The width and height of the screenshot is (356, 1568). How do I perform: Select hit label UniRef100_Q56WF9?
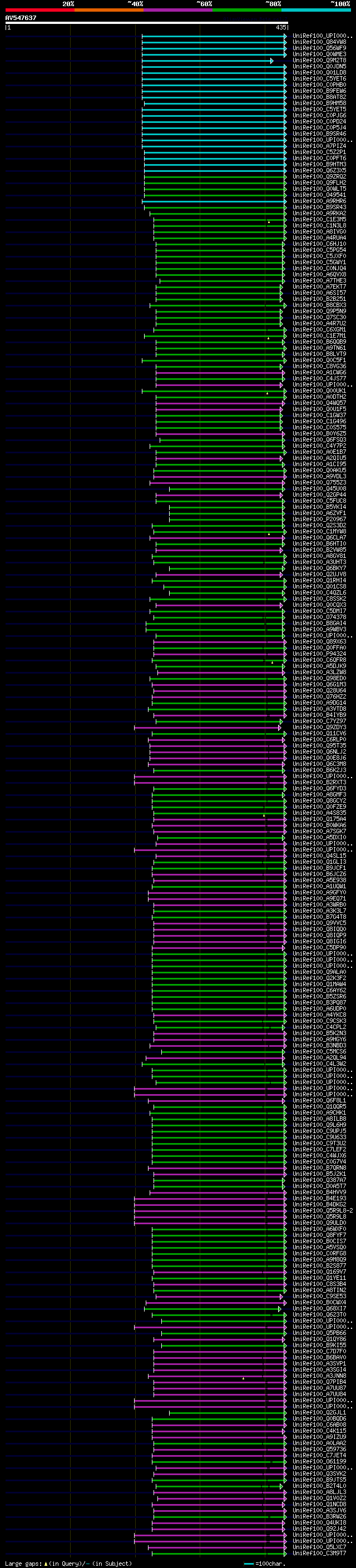pyautogui.click(x=319, y=48)
